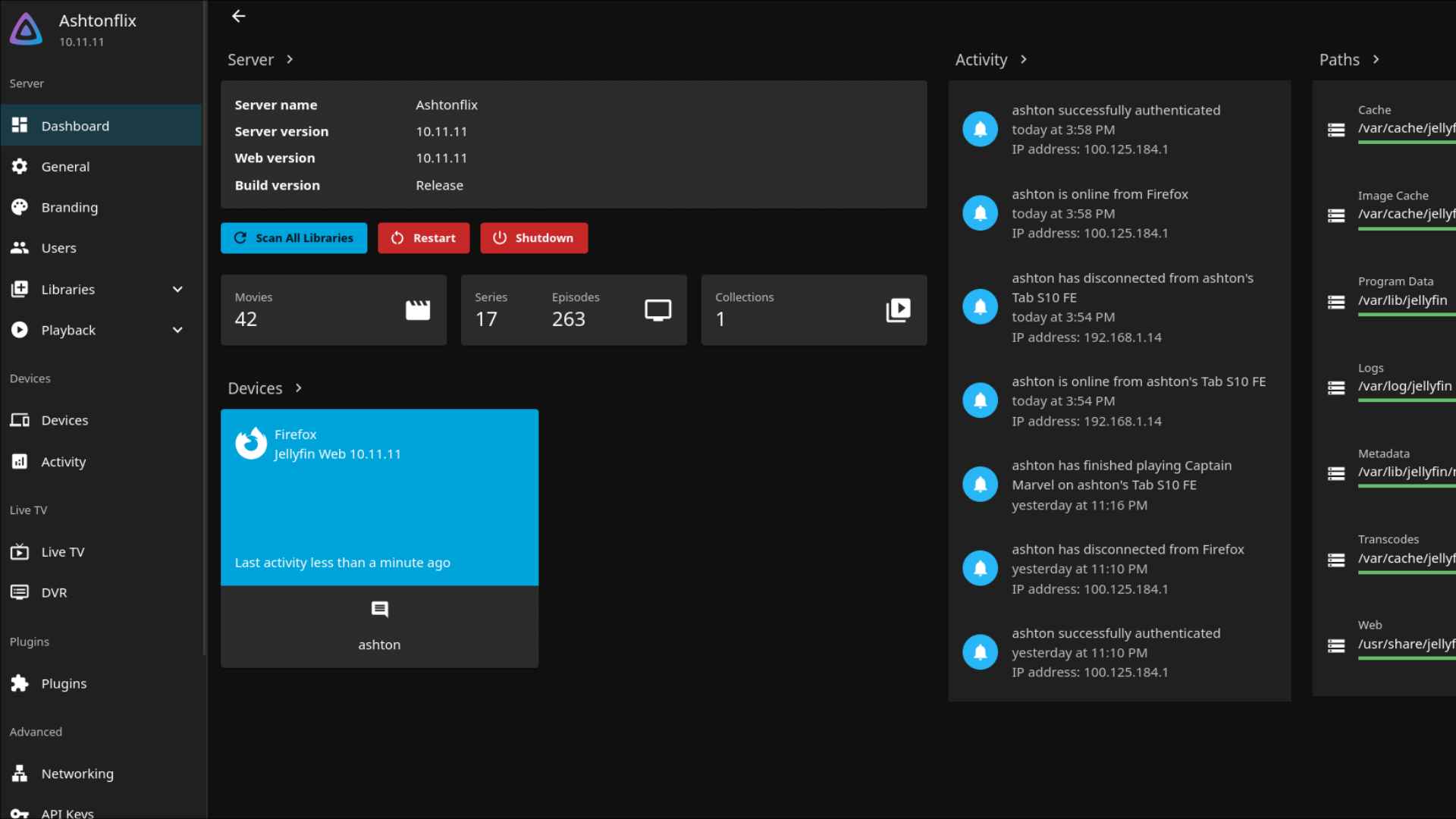Click the chevron beside the Activity heading

1024,59
